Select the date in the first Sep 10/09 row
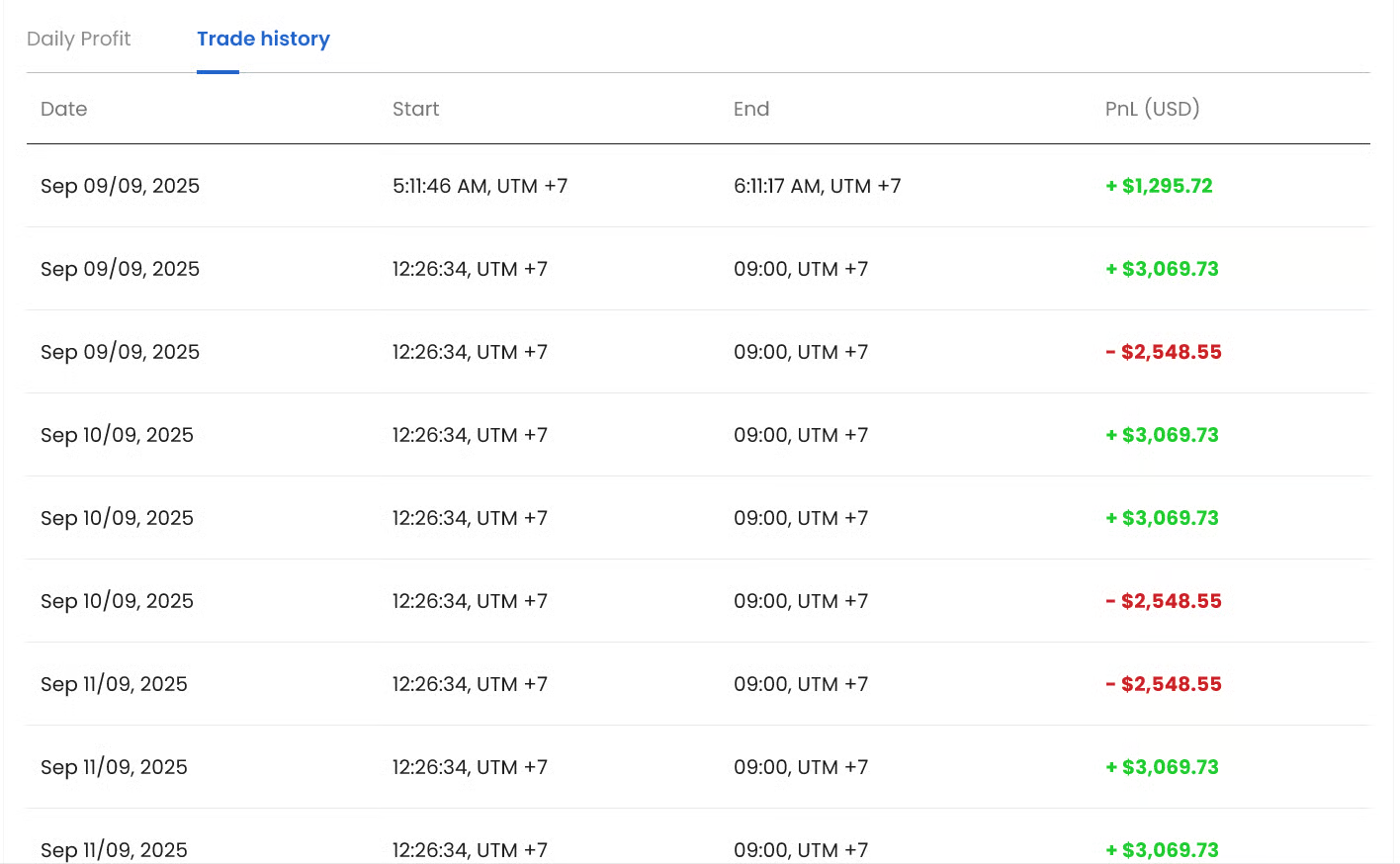Screen dimensions: 1400x864 pyautogui.click(x=117, y=435)
